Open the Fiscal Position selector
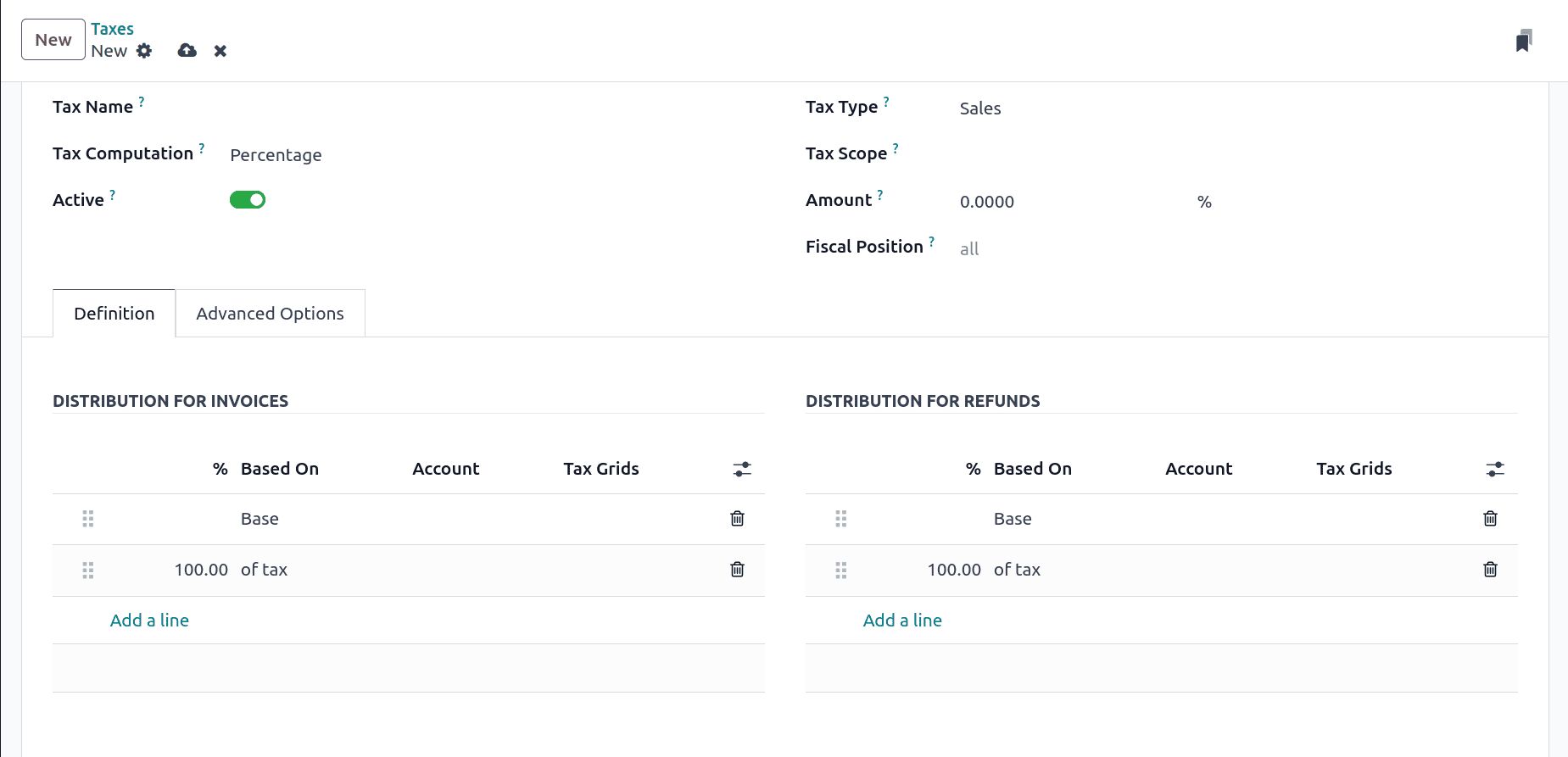Screen dimensions: 1568x757 coord(1238,248)
